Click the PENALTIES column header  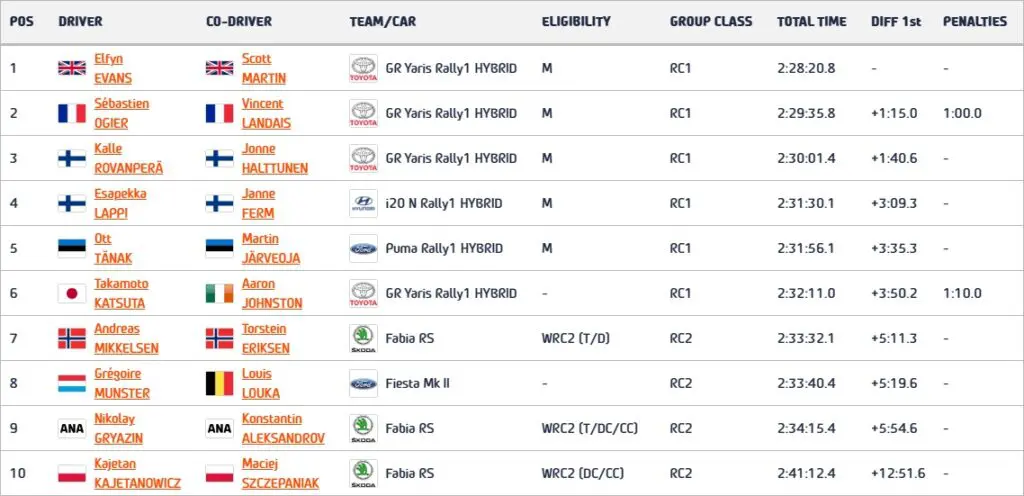[975, 22]
